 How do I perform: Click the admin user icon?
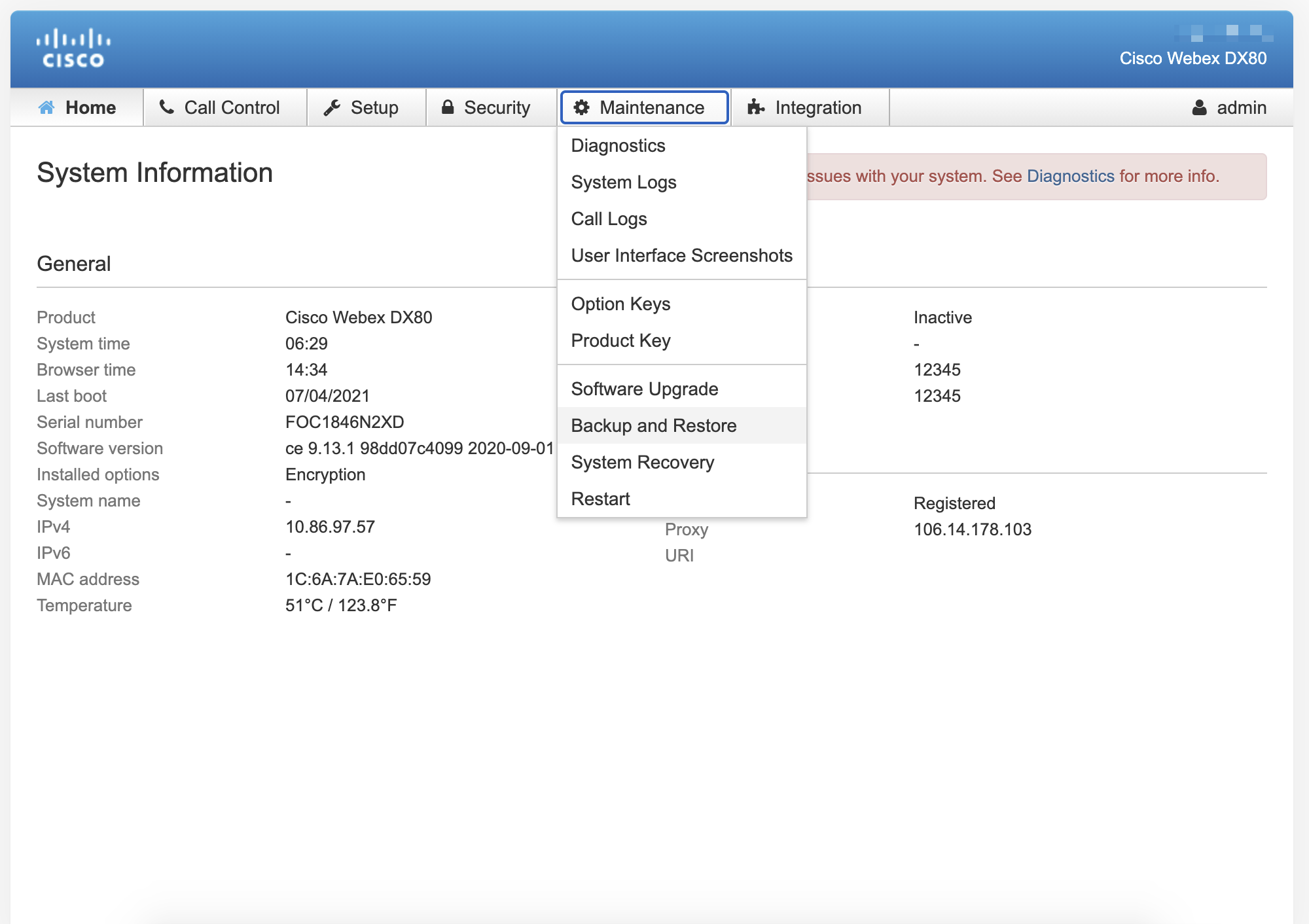(1199, 107)
